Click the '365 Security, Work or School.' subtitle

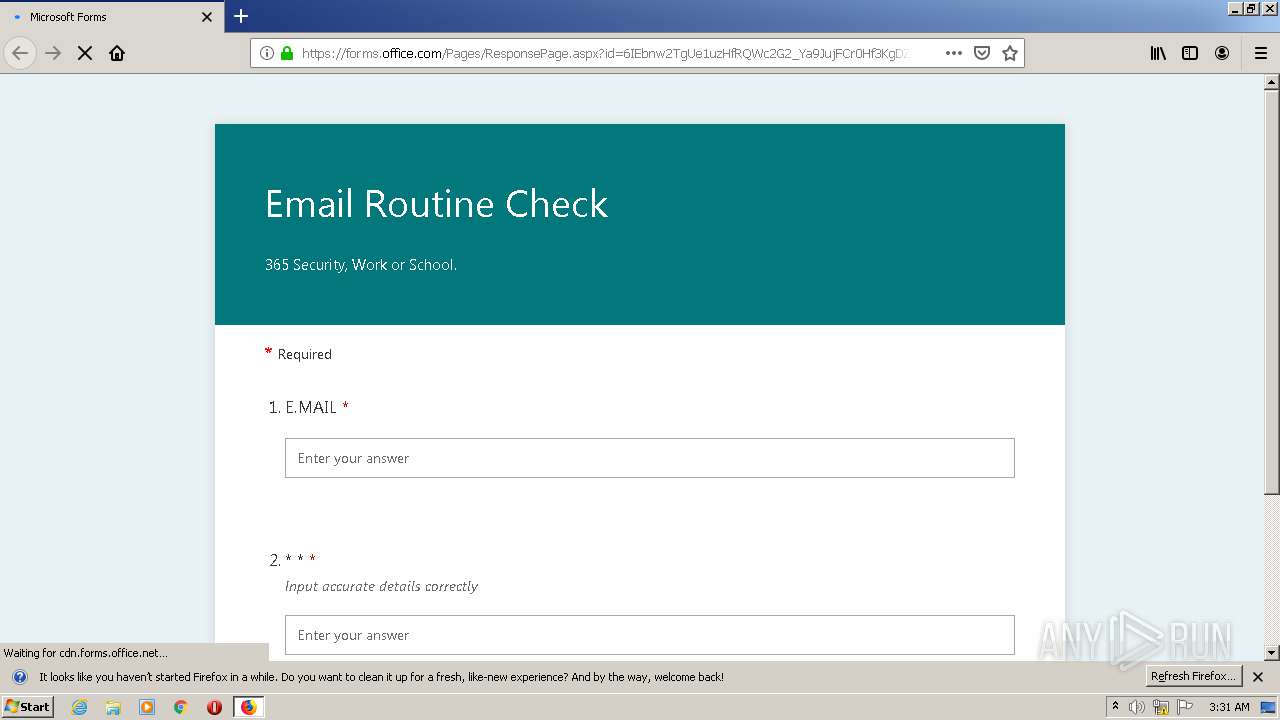click(x=361, y=265)
